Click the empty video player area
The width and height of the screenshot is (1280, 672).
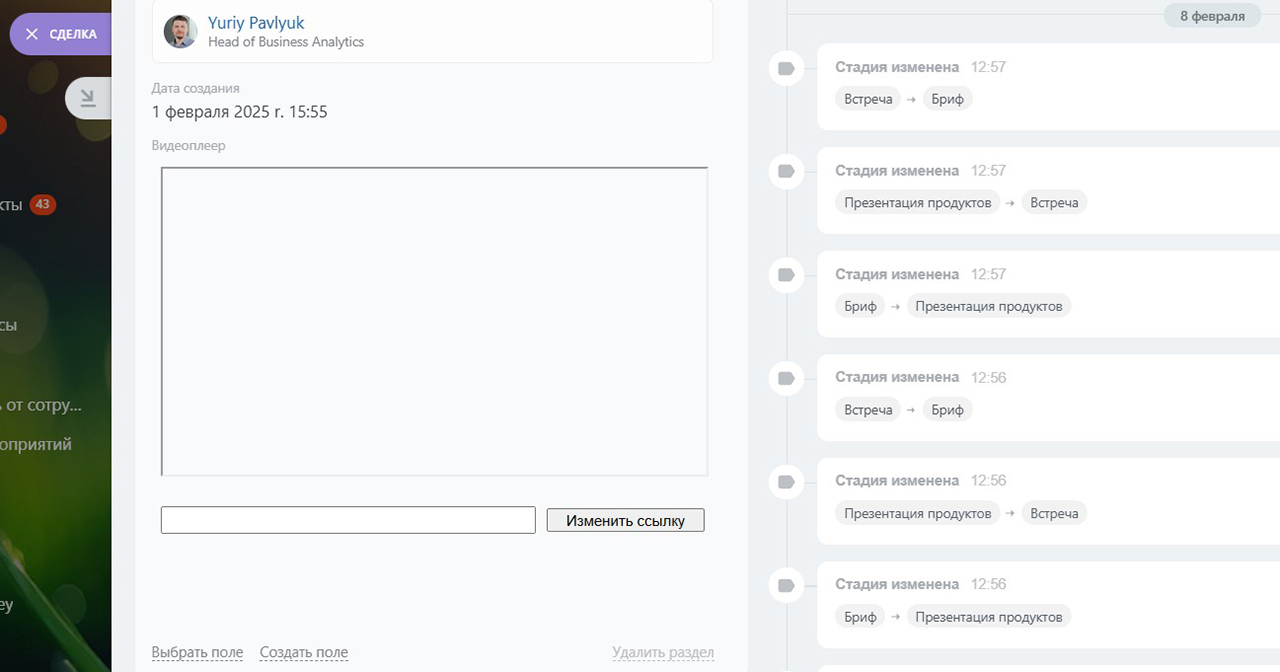coord(434,321)
